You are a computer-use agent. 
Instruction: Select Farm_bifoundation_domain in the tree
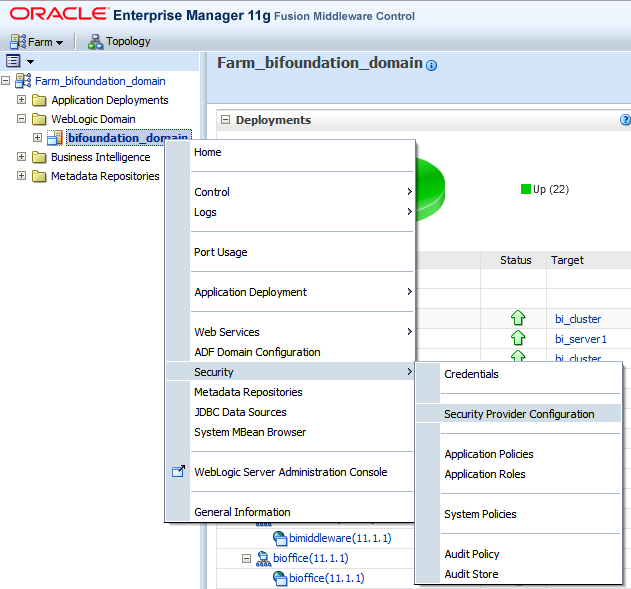pos(100,81)
